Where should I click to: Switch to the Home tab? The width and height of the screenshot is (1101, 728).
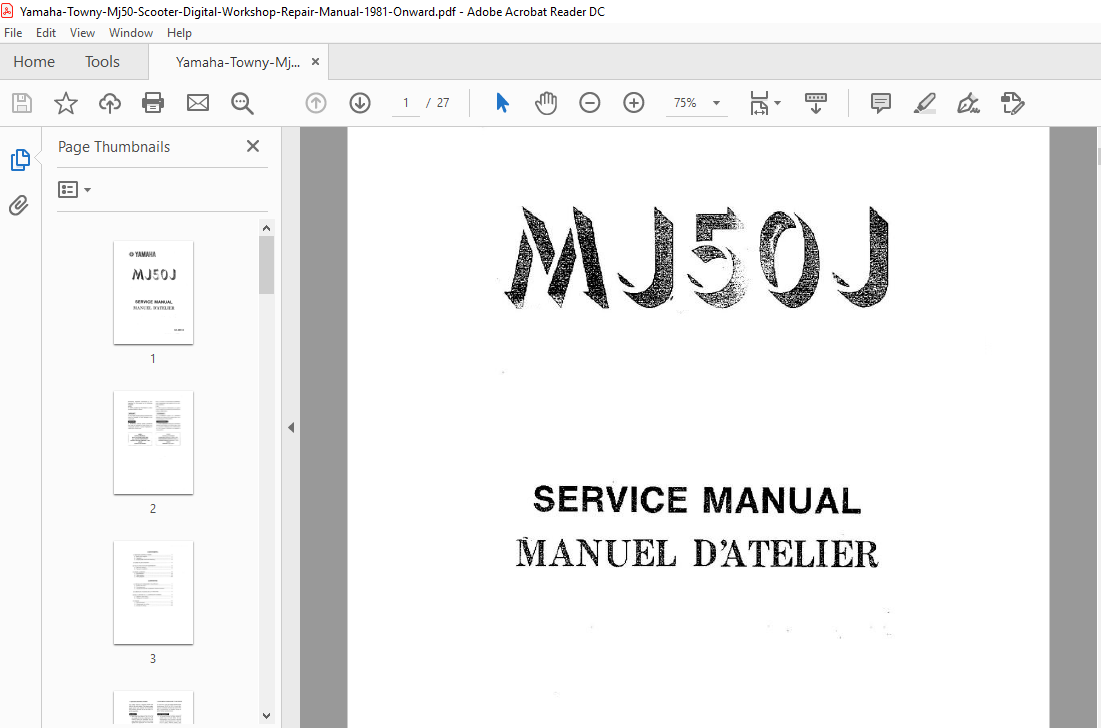[34, 62]
